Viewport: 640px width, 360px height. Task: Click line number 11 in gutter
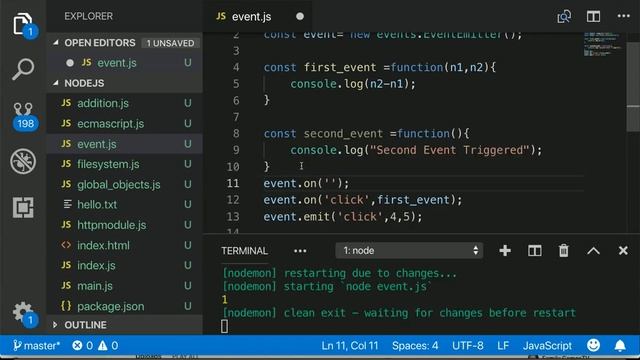click(233, 183)
